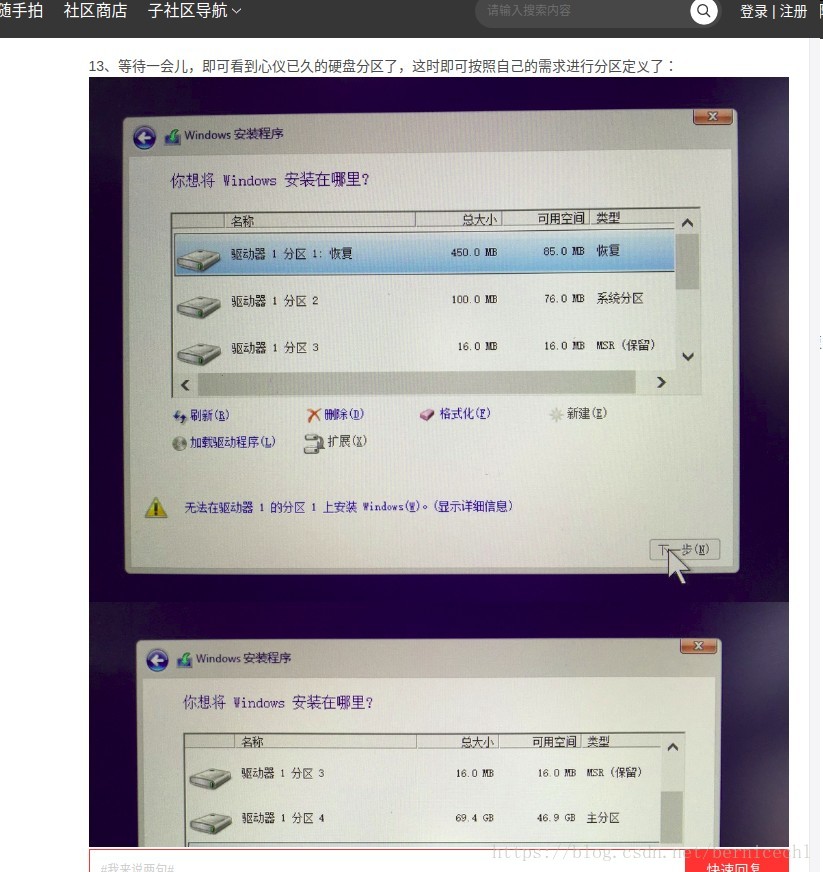
Task: Click disk icon of 分区 3 in upper window
Action: click(x=199, y=353)
